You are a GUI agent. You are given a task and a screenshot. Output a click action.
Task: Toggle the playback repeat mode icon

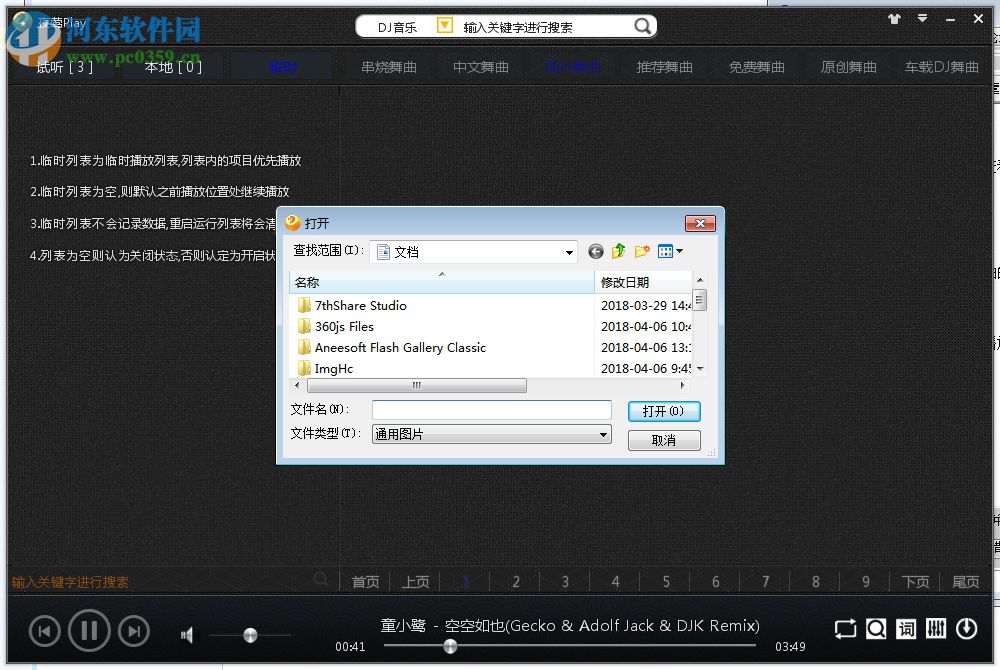coord(845,629)
